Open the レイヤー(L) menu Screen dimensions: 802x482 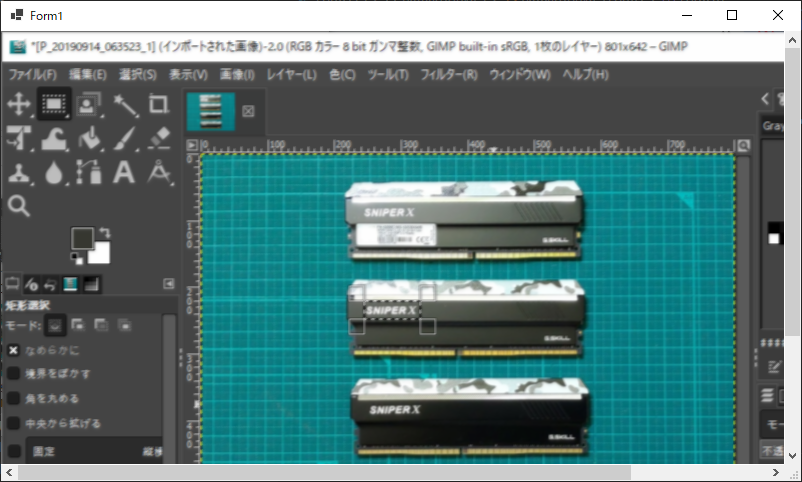[292, 75]
